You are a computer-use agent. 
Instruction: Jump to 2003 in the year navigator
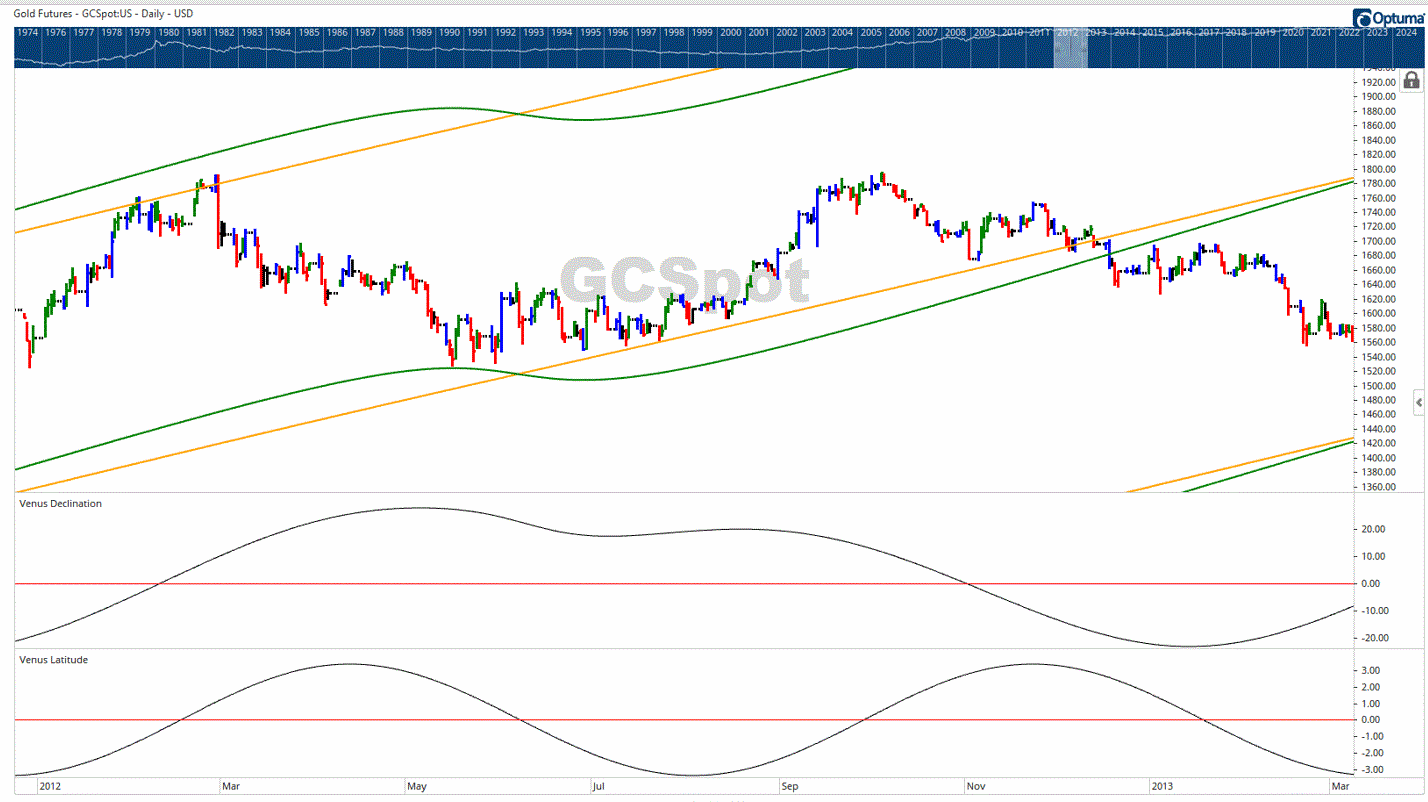click(815, 33)
